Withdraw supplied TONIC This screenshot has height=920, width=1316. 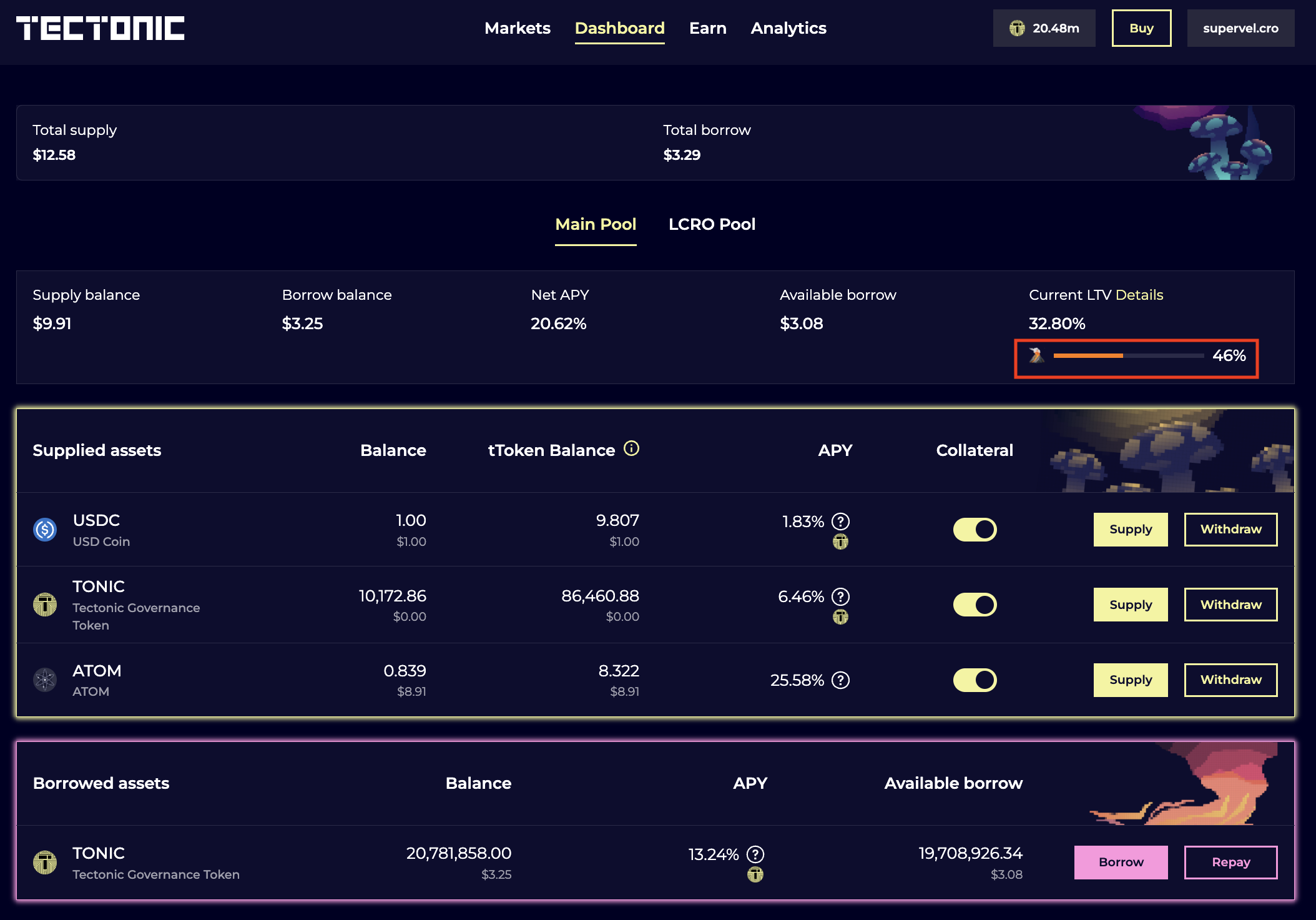click(x=1230, y=605)
